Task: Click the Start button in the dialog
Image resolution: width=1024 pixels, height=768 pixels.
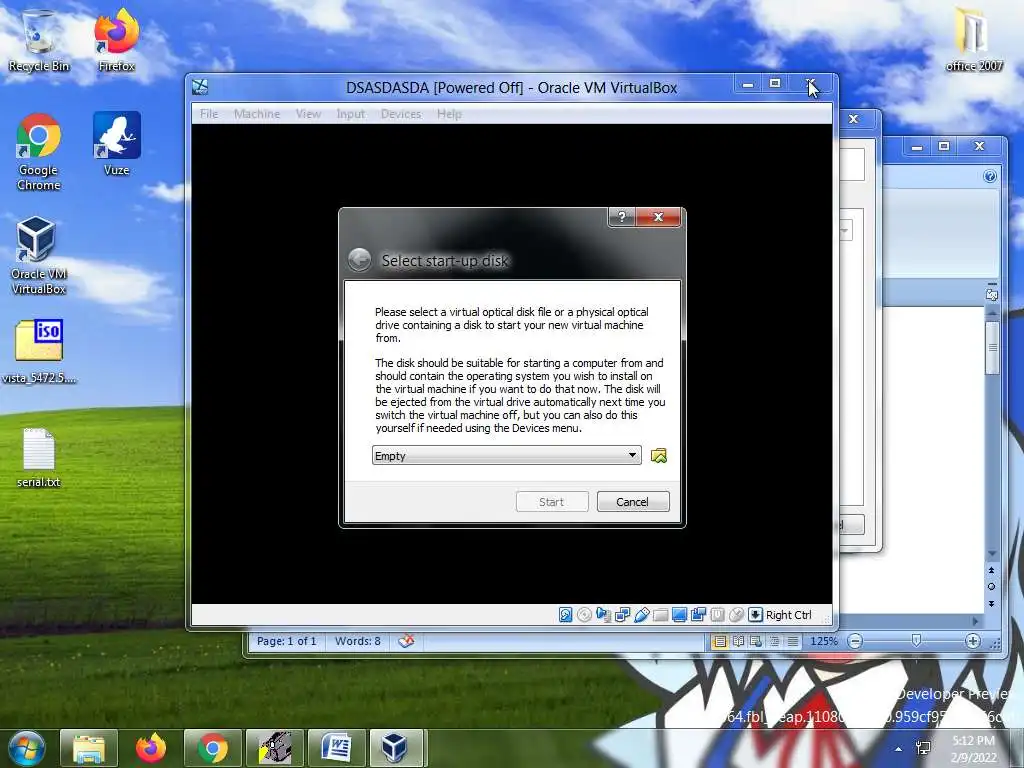Action: 552,502
